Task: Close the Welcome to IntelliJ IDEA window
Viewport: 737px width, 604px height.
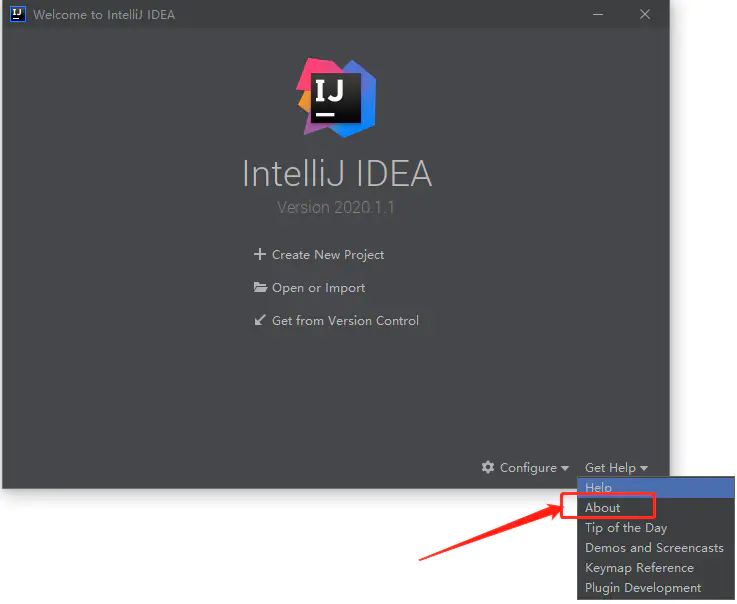Action: click(645, 15)
